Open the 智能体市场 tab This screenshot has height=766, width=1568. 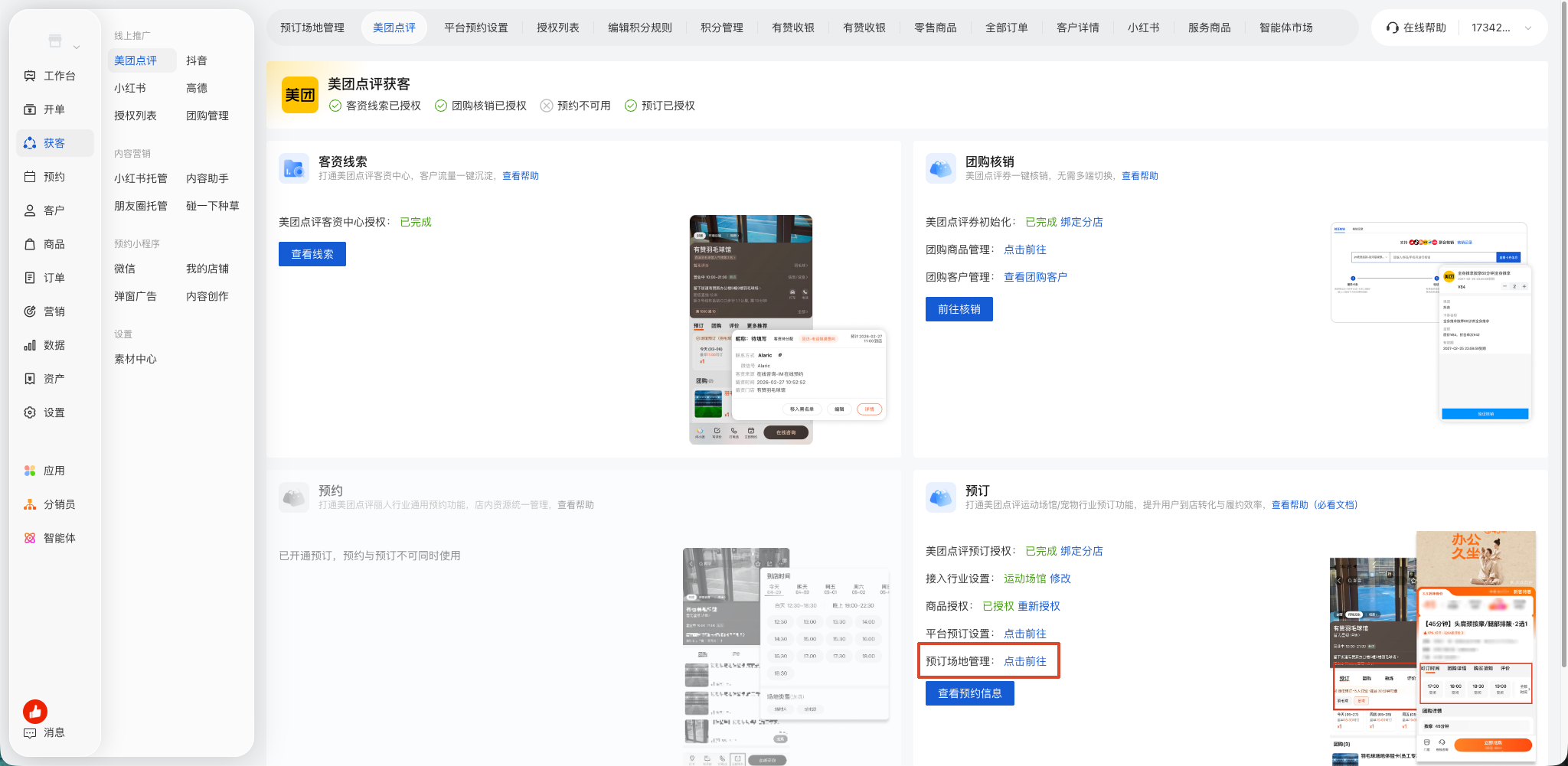coord(1286,28)
